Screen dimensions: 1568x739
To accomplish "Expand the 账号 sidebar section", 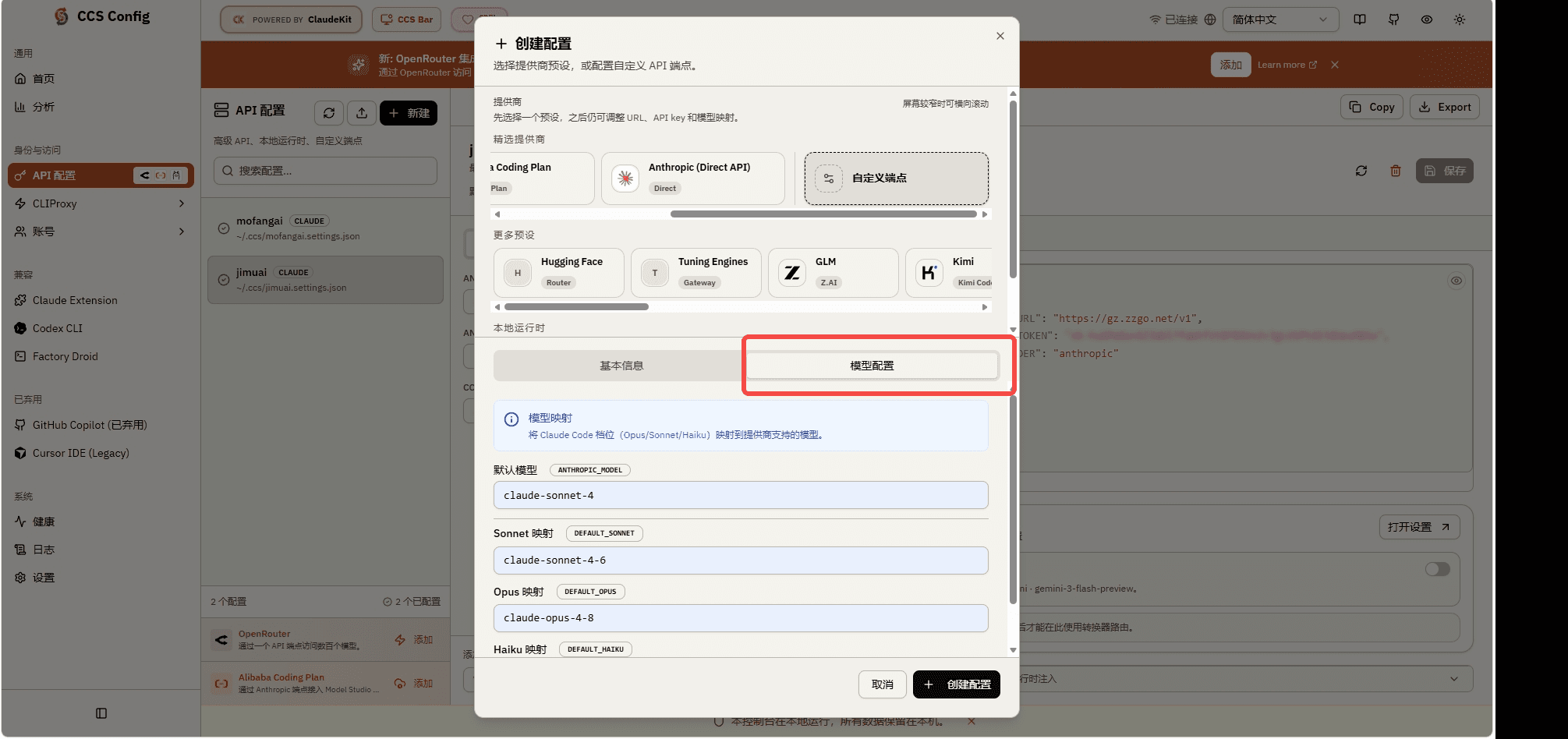I will pyautogui.click(x=101, y=232).
